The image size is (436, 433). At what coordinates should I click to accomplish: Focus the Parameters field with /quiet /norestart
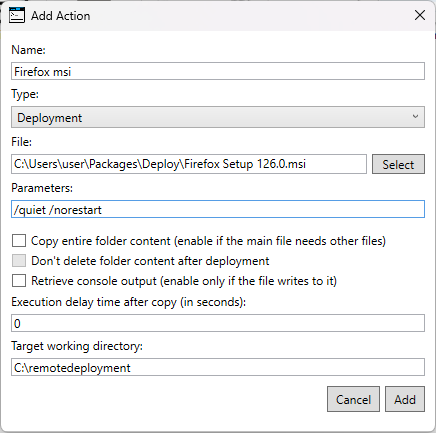(x=218, y=209)
